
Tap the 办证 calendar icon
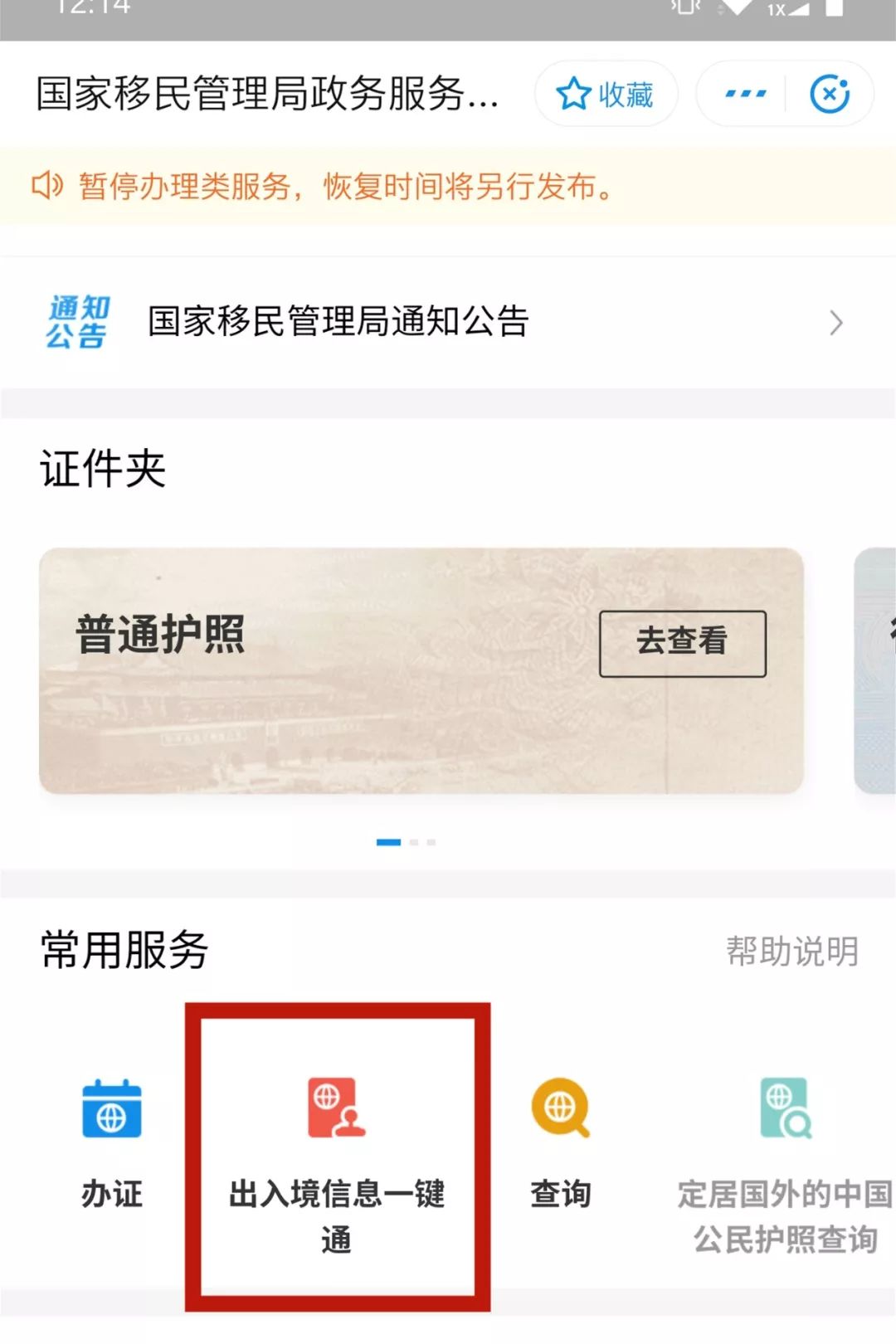pos(112,1108)
